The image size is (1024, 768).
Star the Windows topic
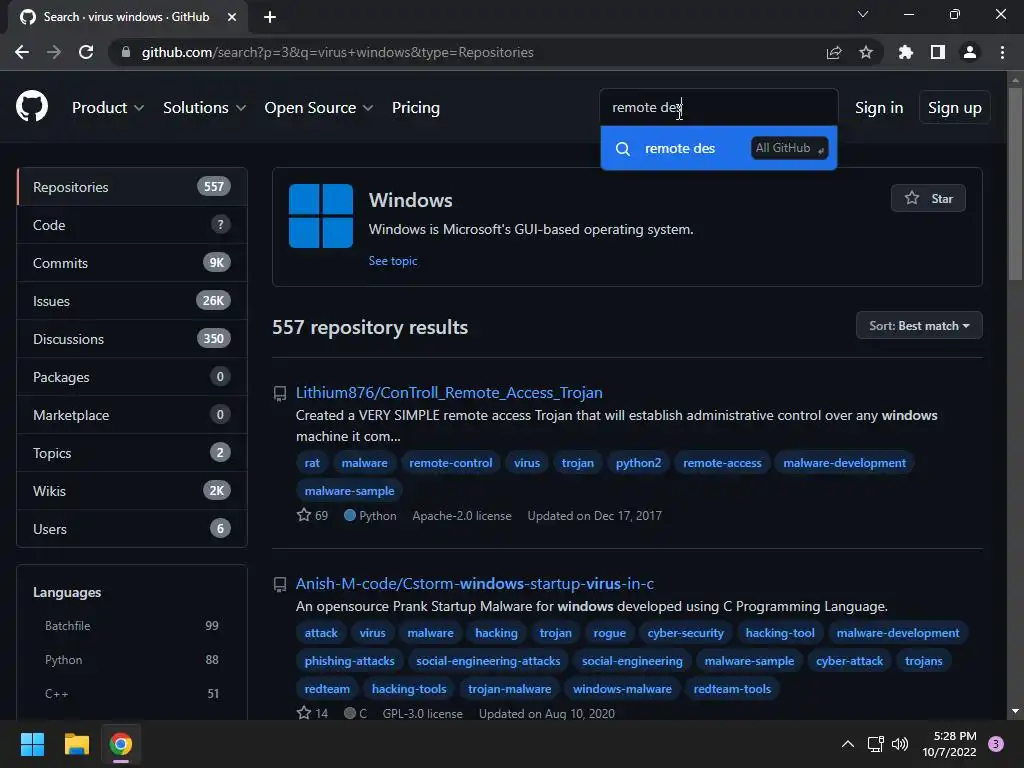click(928, 199)
